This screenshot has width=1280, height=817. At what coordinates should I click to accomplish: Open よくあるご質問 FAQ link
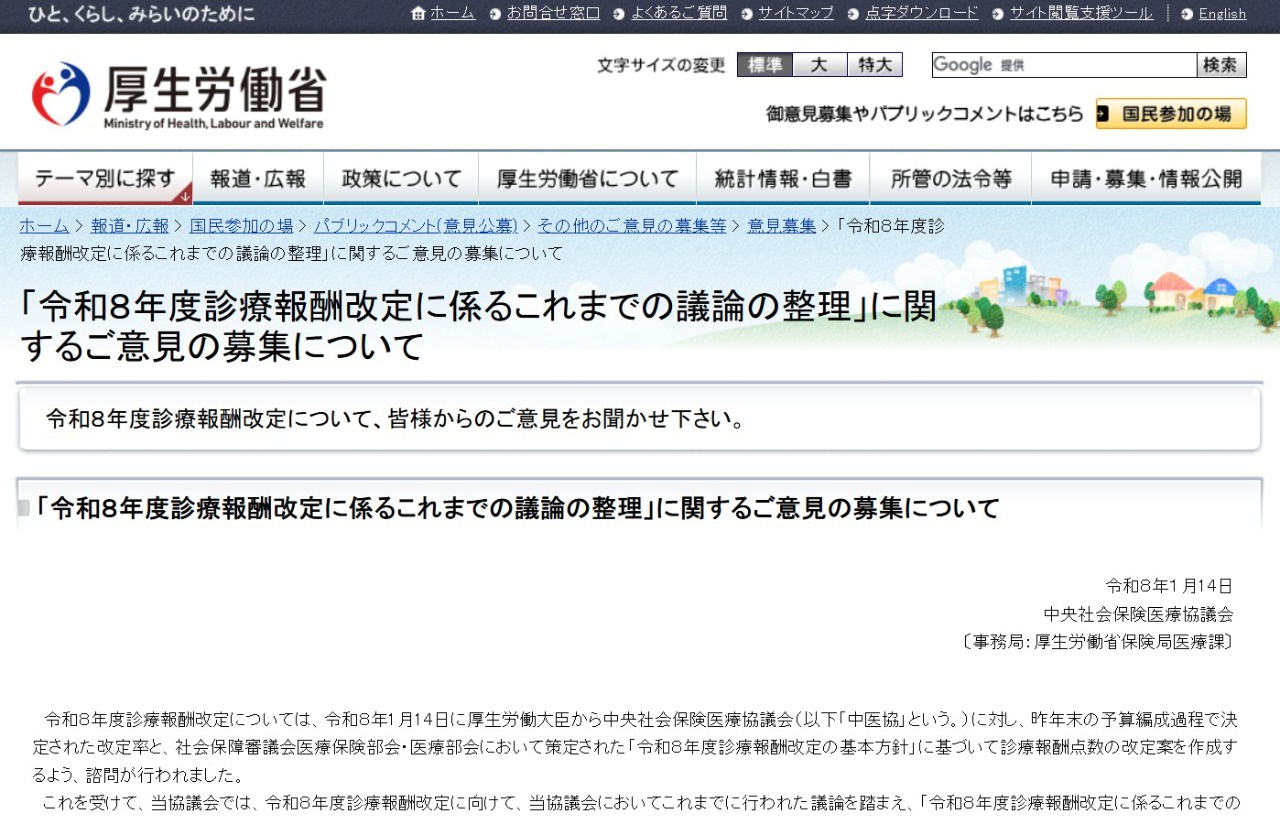[679, 14]
